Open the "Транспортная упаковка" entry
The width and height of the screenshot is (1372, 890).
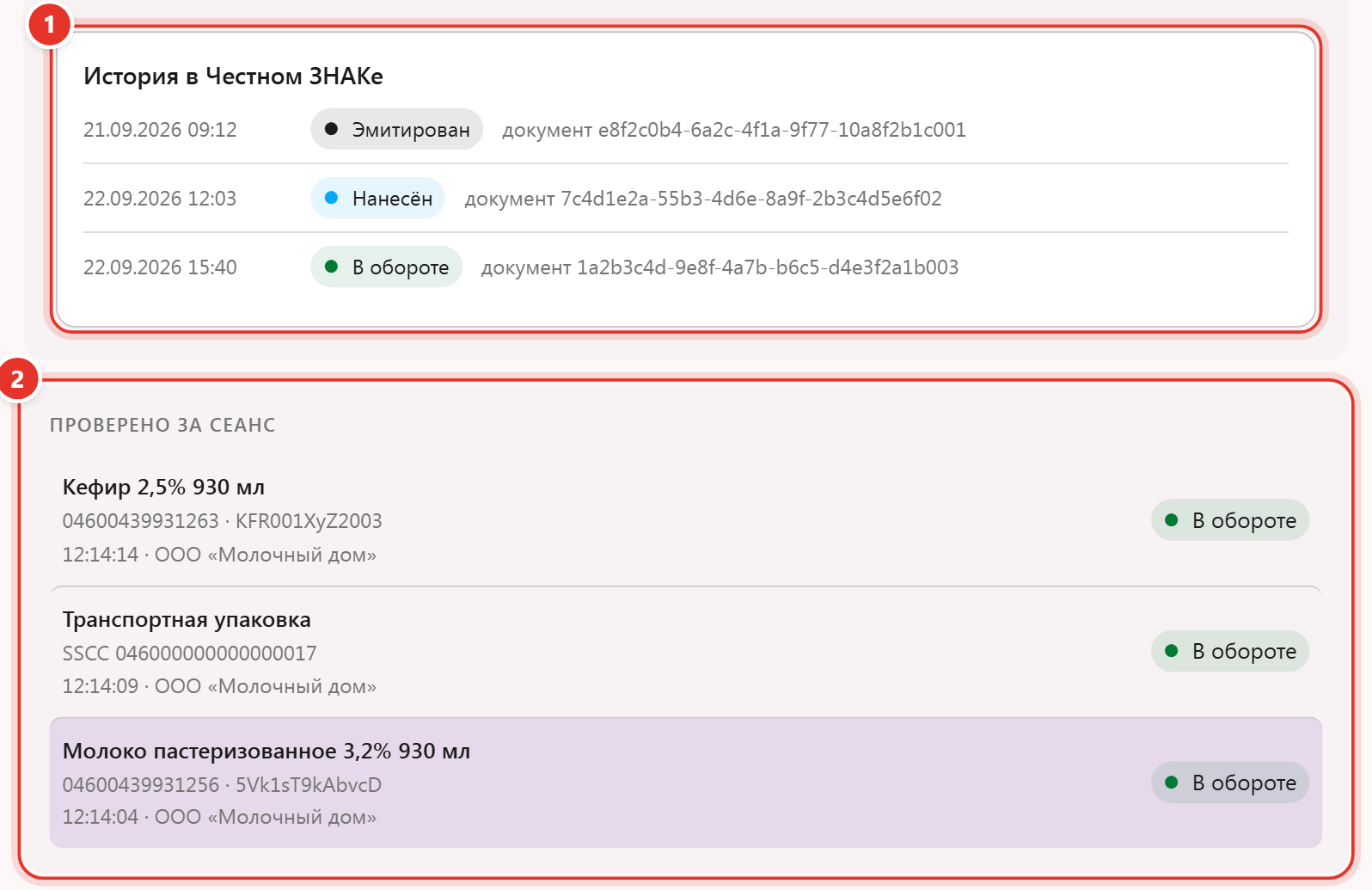[686, 652]
